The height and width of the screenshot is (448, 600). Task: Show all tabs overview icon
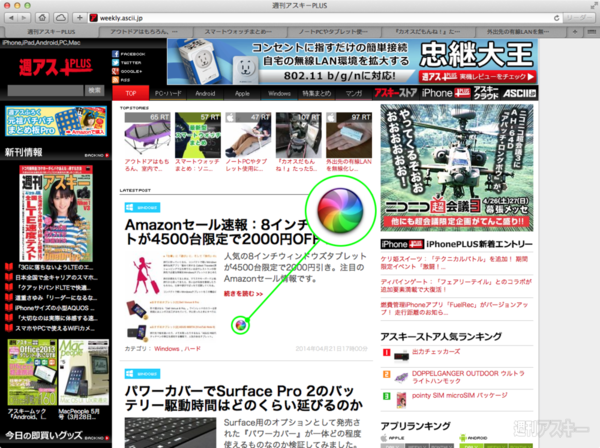(590, 32)
